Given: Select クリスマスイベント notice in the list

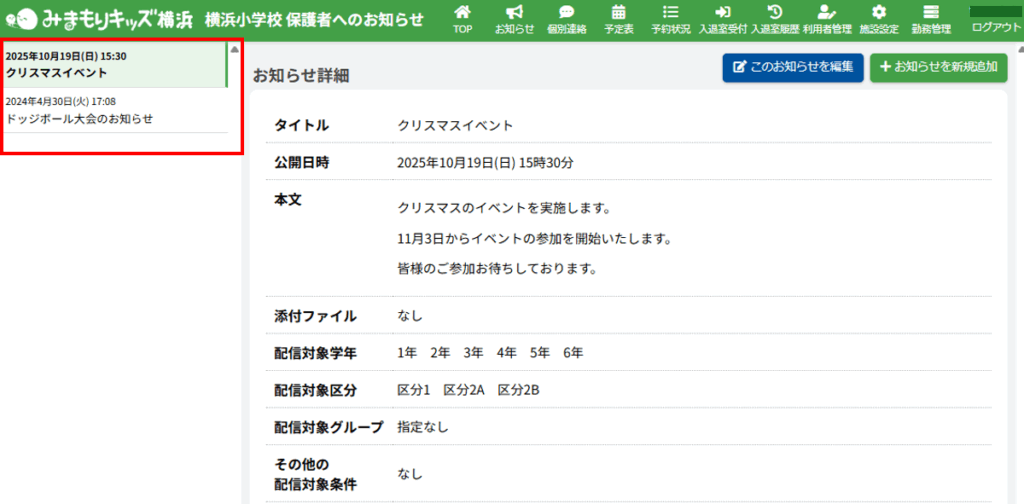Looking at the screenshot, I should coord(114,65).
